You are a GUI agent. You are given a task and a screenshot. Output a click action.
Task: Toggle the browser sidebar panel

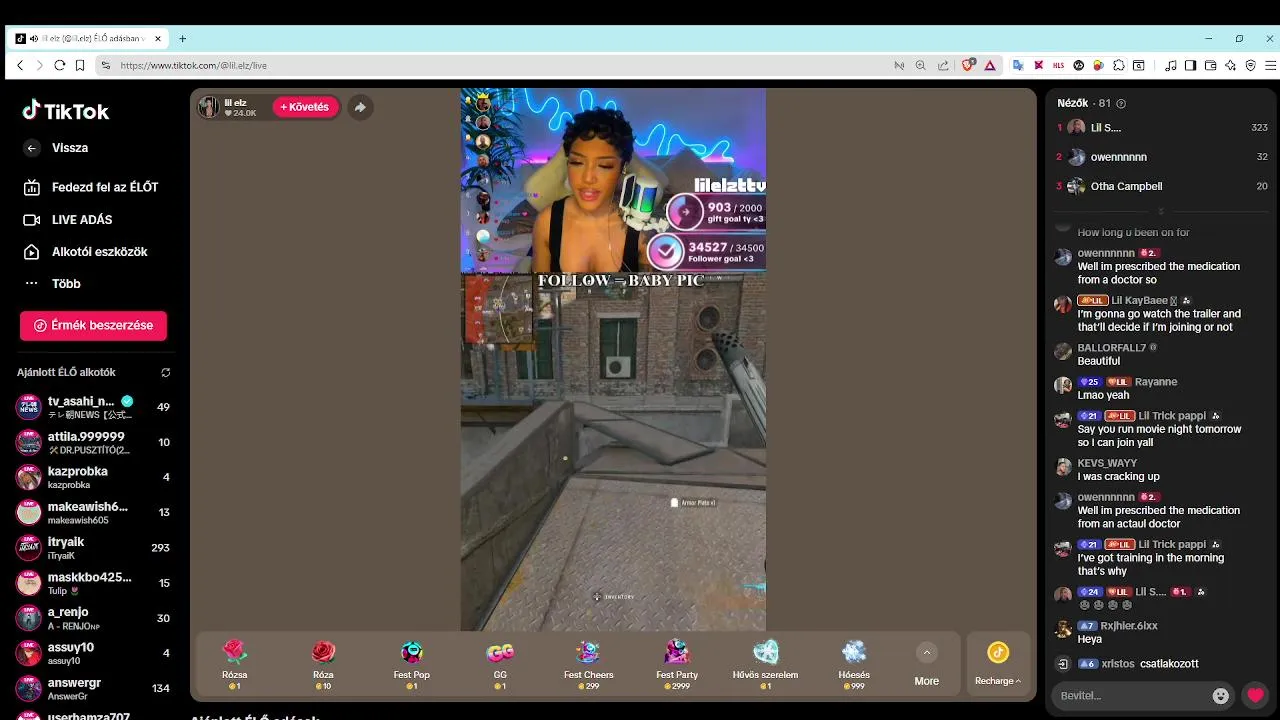(x=1190, y=65)
